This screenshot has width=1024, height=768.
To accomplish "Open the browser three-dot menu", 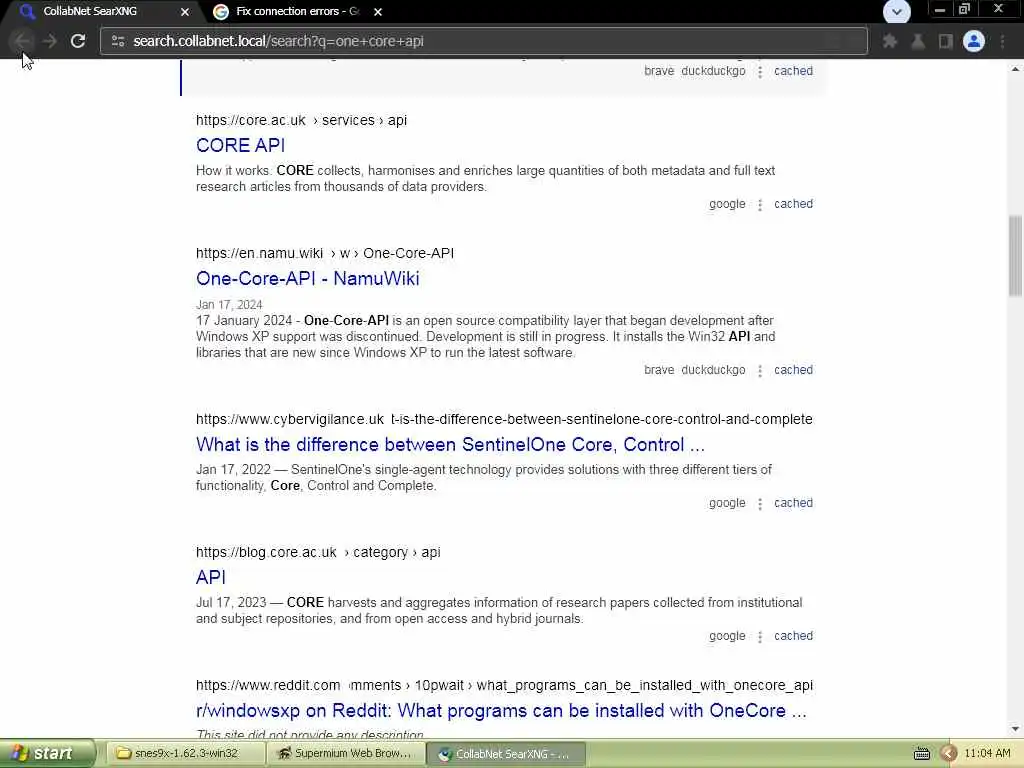I will coord(1002,41).
